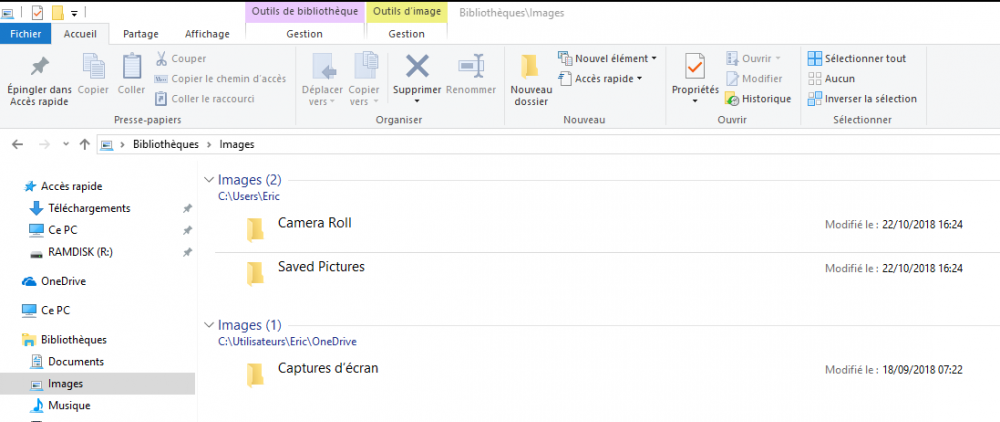Open Propriétés with the checkmark icon
This screenshot has height=422, width=1000.
click(695, 67)
